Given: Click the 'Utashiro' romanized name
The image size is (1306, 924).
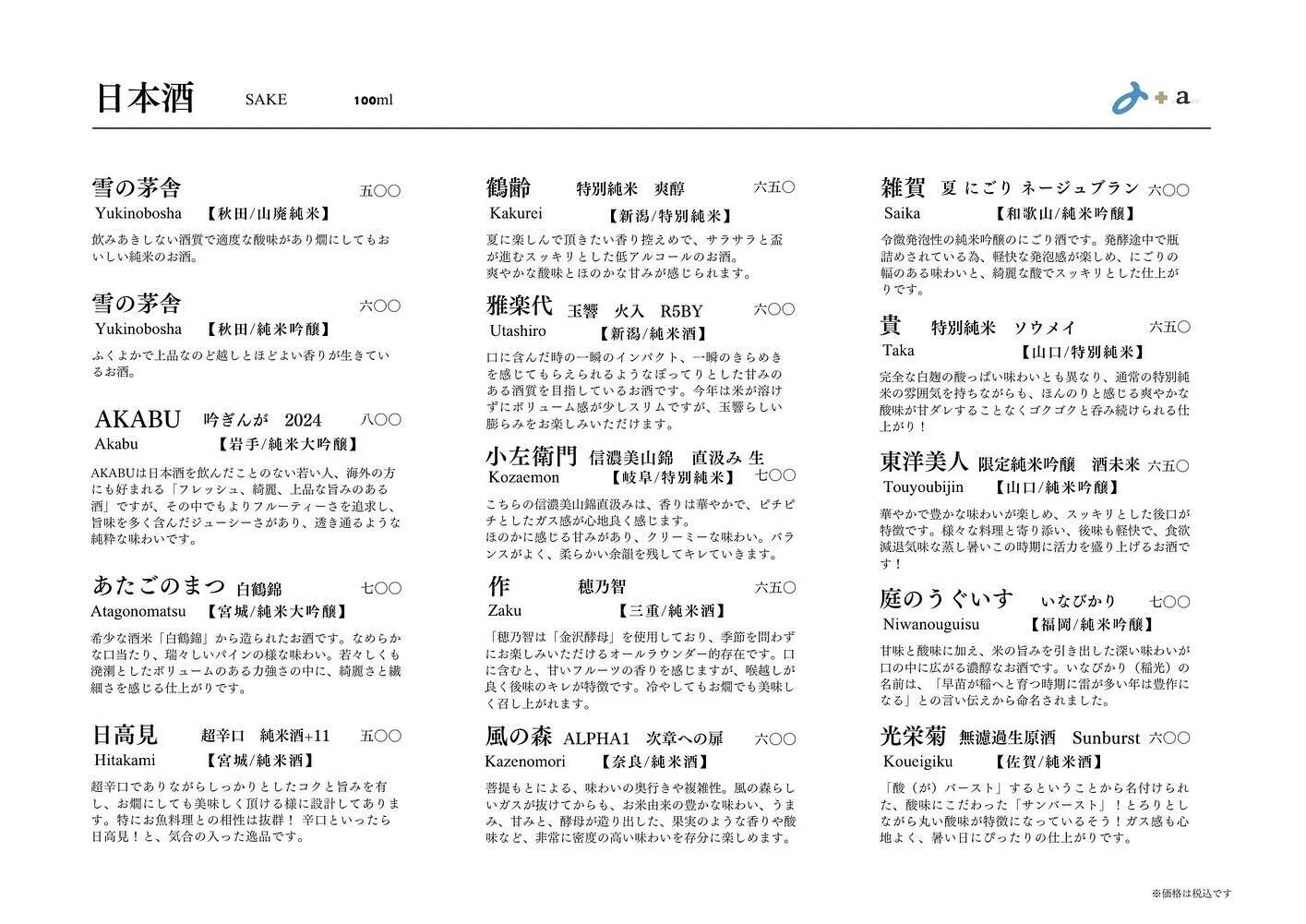Looking at the screenshot, I should tap(518, 331).
